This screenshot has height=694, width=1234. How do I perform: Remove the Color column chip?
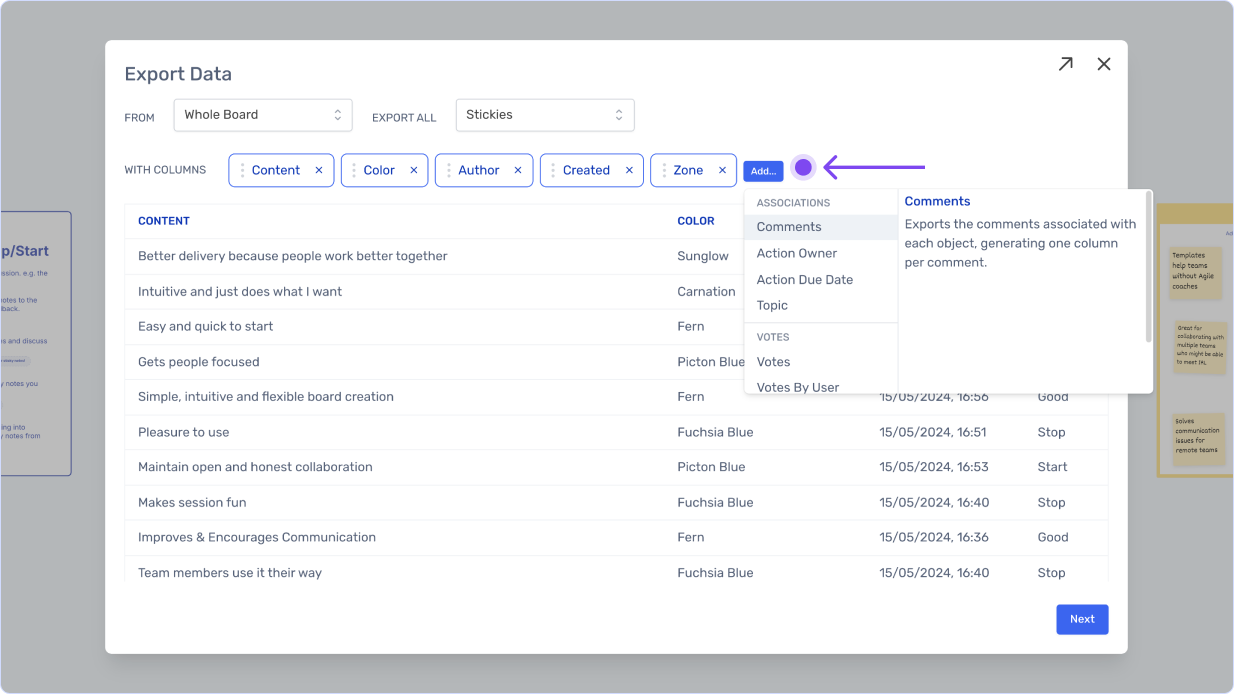coord(414,170)
